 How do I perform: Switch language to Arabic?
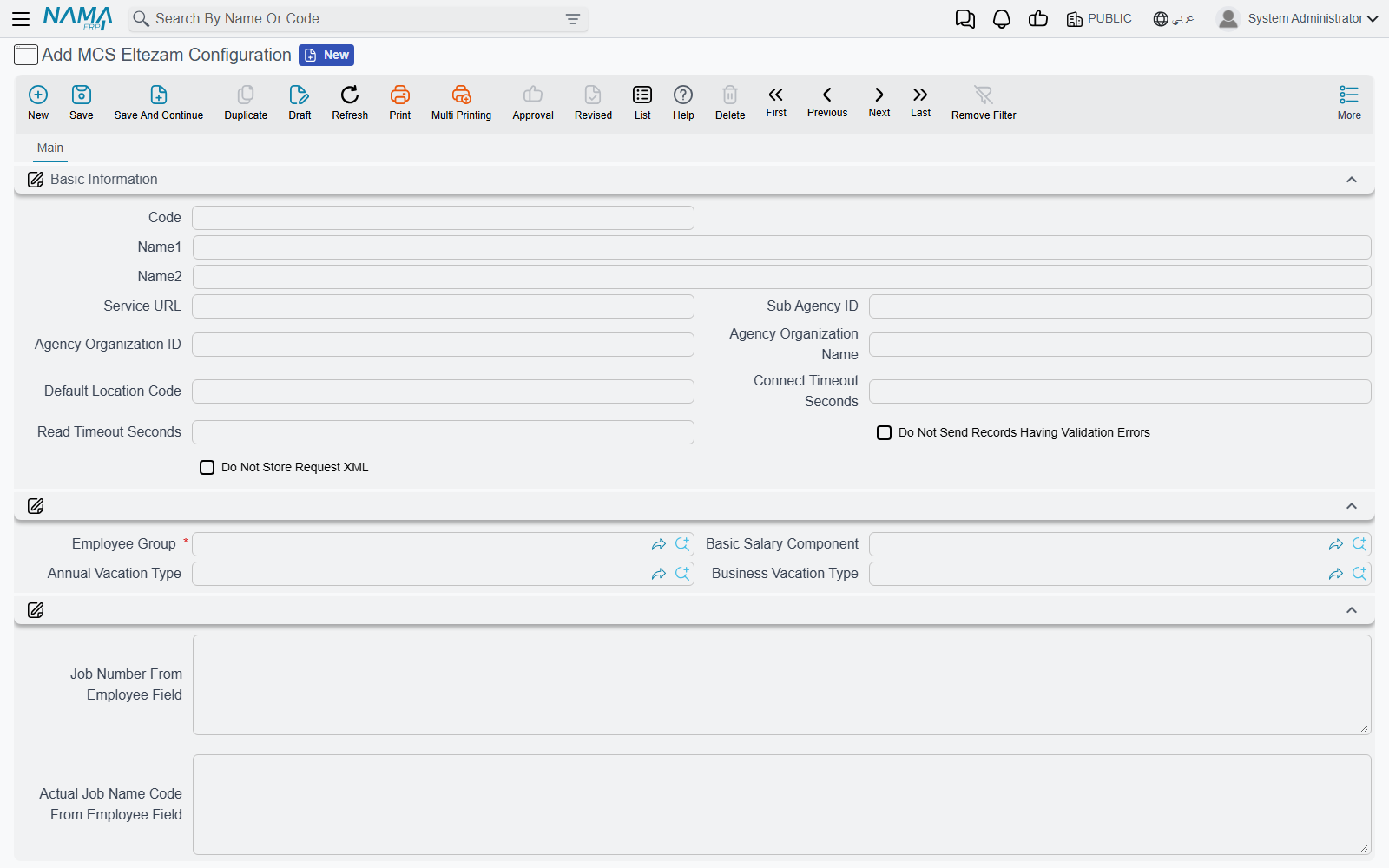point(1174,19)
